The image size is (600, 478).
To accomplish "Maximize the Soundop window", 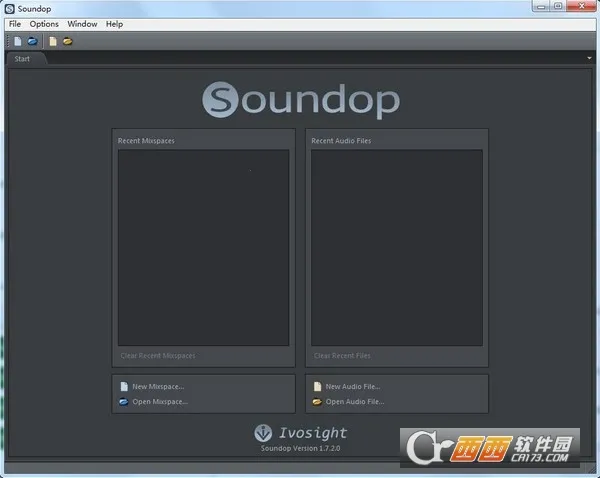I will pyautogui.click(x=558, y=6).
